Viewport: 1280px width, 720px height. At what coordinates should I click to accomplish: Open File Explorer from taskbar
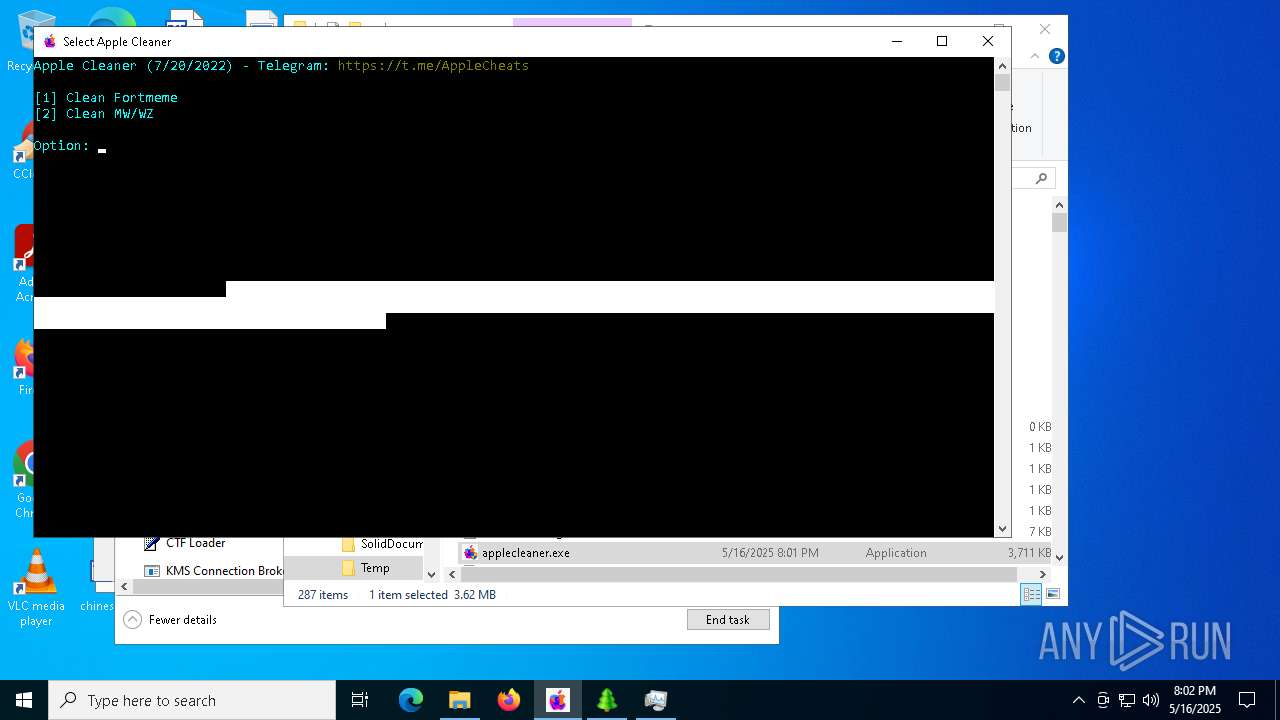459,700
